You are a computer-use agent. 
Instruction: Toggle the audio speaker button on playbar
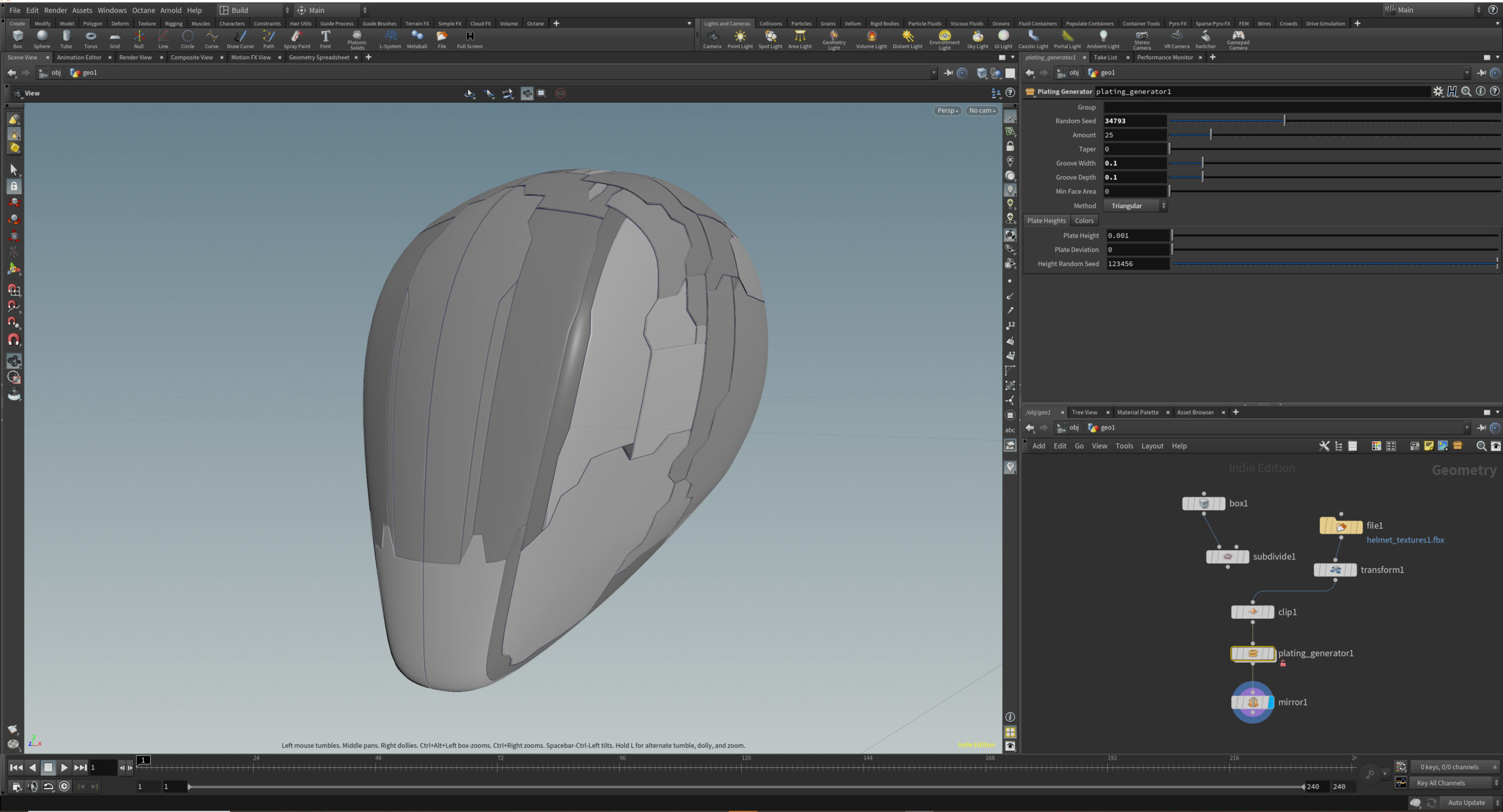click(x=33, y=786)
